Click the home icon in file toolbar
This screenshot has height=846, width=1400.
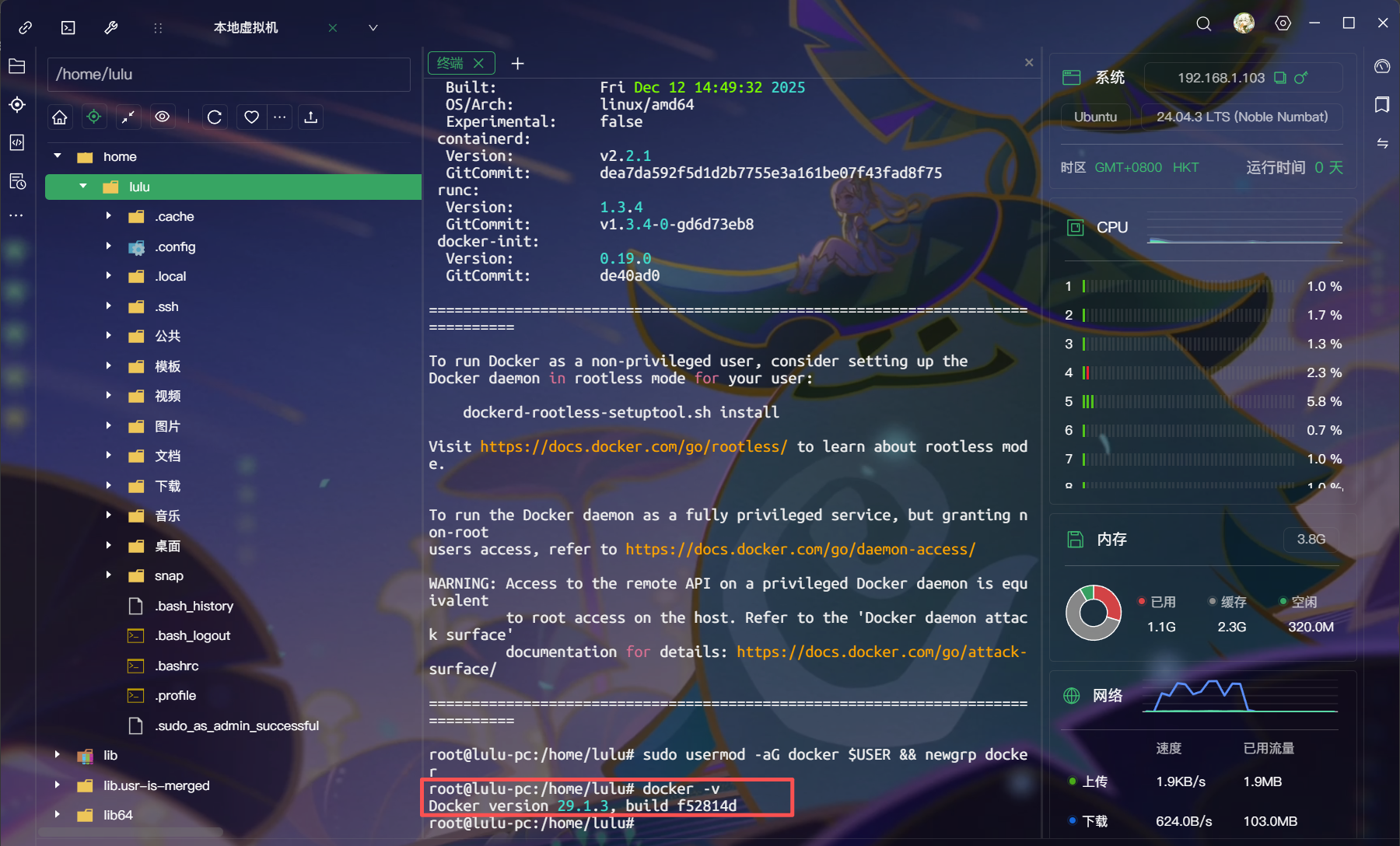pos(60,117)
